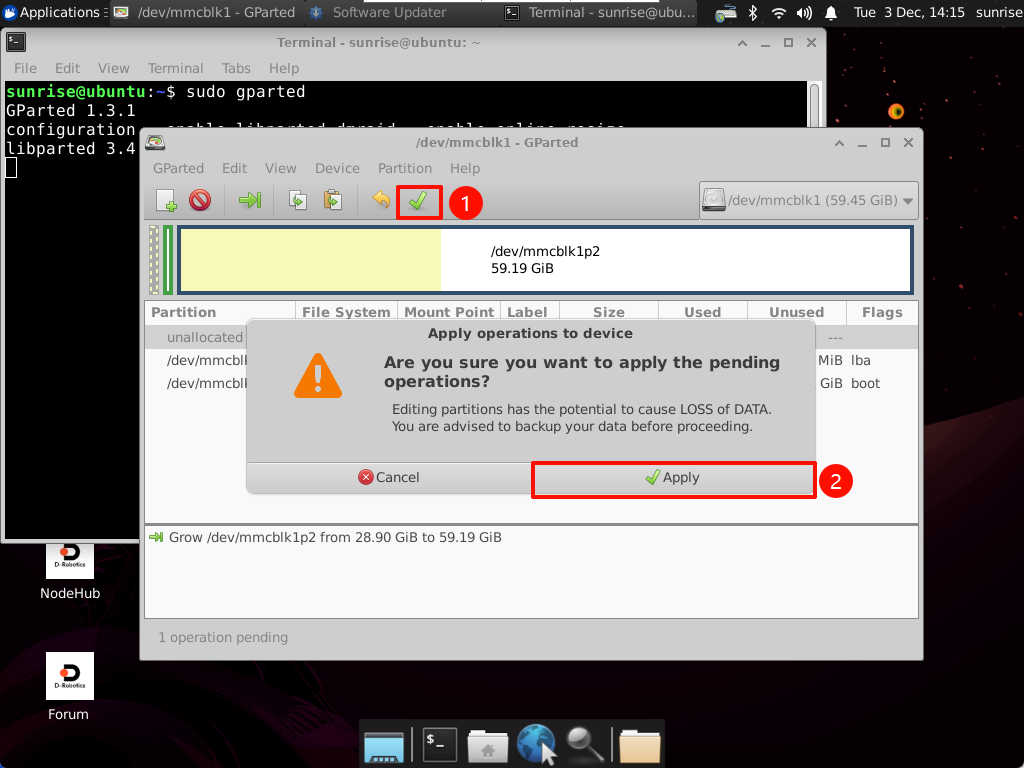
Task: Open the Tabs menu in Terminal window
Action: (236, 68)
